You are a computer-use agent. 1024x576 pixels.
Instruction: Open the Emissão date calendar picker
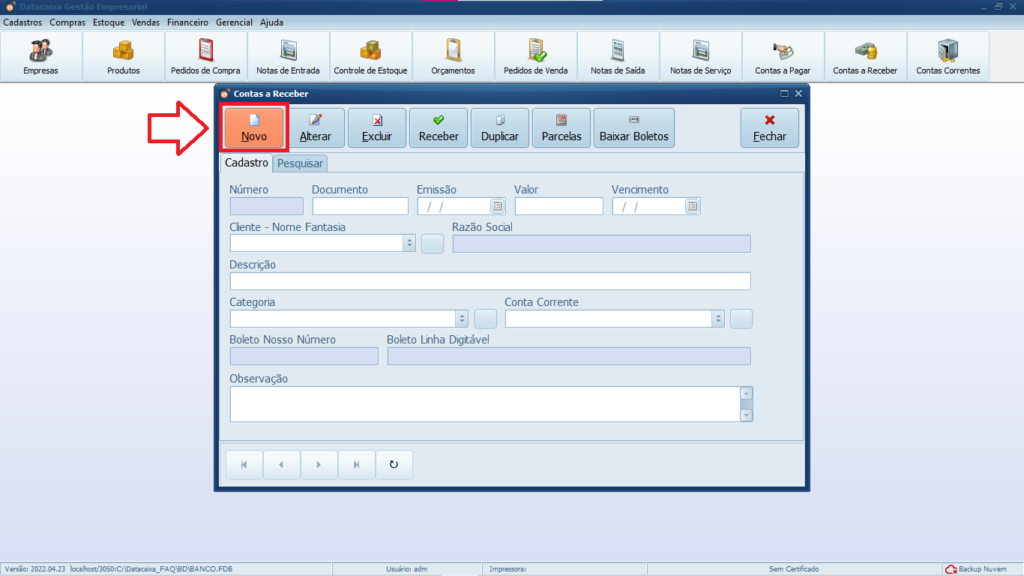[x=497, y=207]
